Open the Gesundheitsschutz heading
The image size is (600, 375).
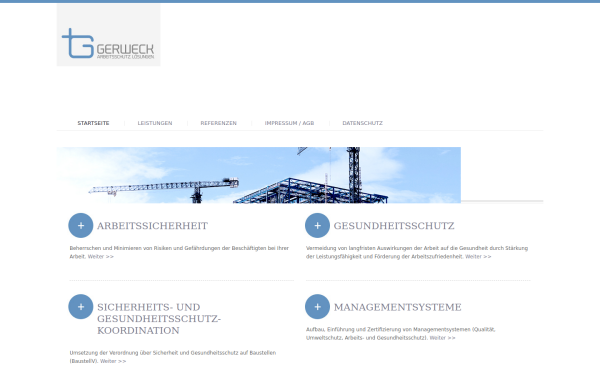point(394,226)
